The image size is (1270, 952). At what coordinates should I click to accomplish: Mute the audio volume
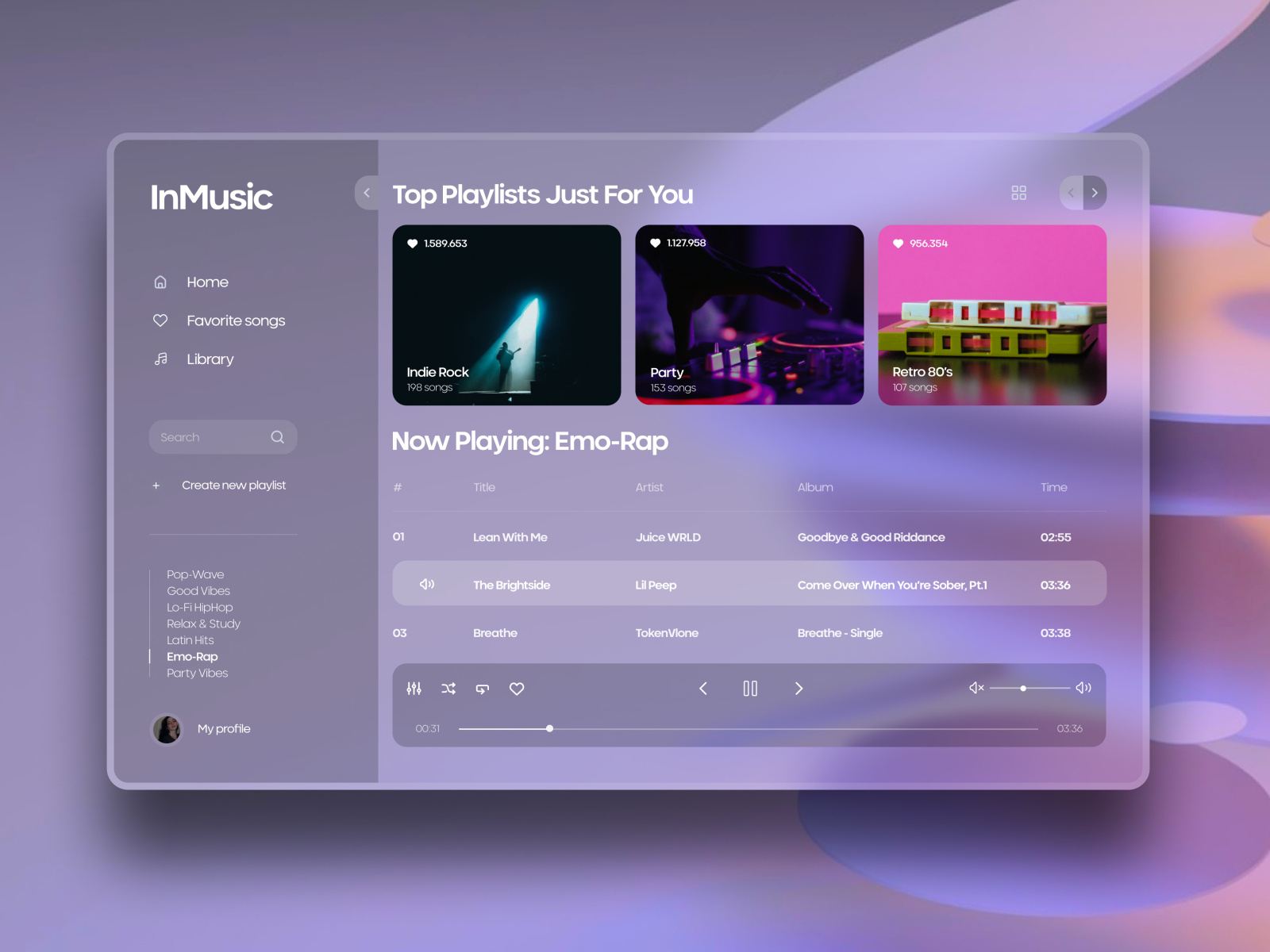click(976, 688)
